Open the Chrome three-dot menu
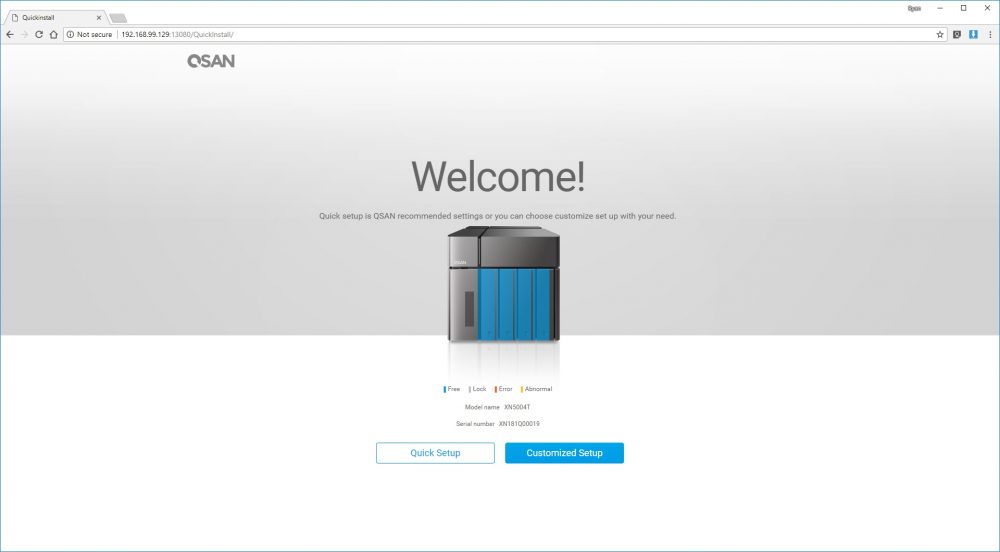Image resolution: width=1000 pixels, height=552 pixels. [990, 34]
